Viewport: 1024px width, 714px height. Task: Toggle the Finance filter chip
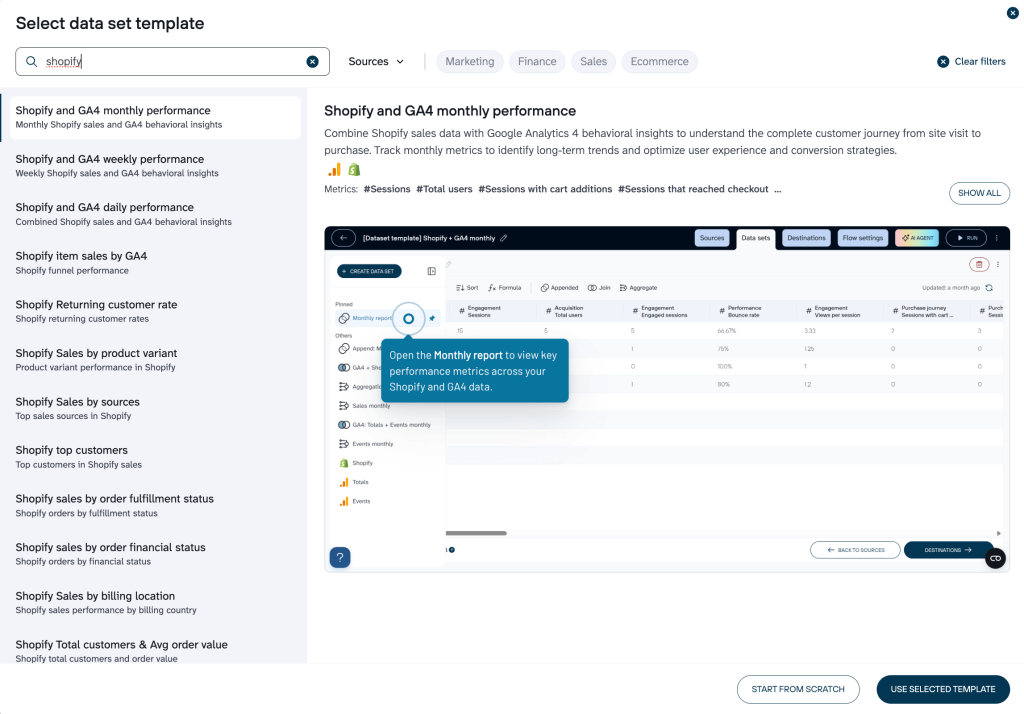tap(537, 62)
